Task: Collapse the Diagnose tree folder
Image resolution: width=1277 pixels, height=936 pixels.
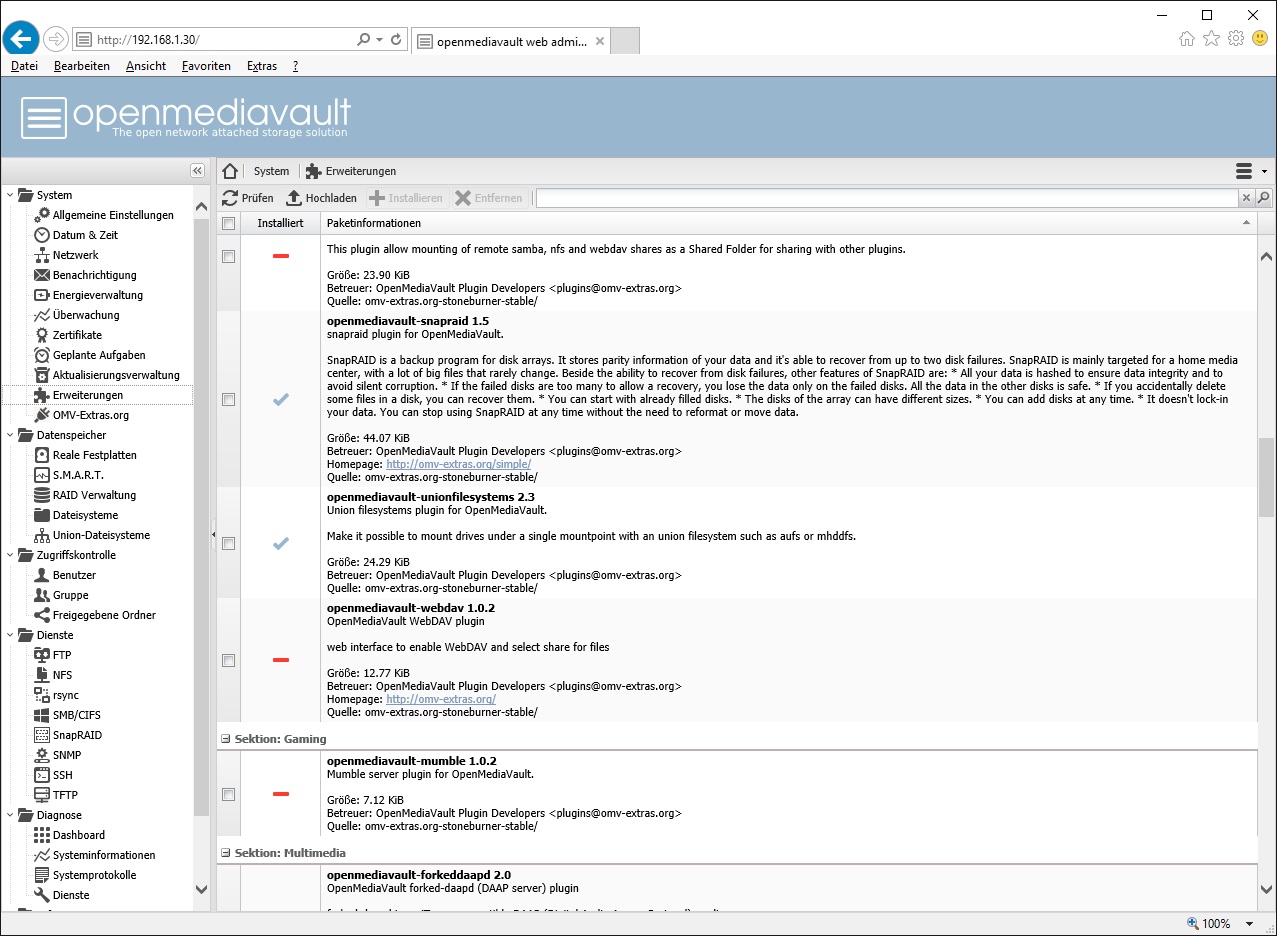Action: click(10, 815)
